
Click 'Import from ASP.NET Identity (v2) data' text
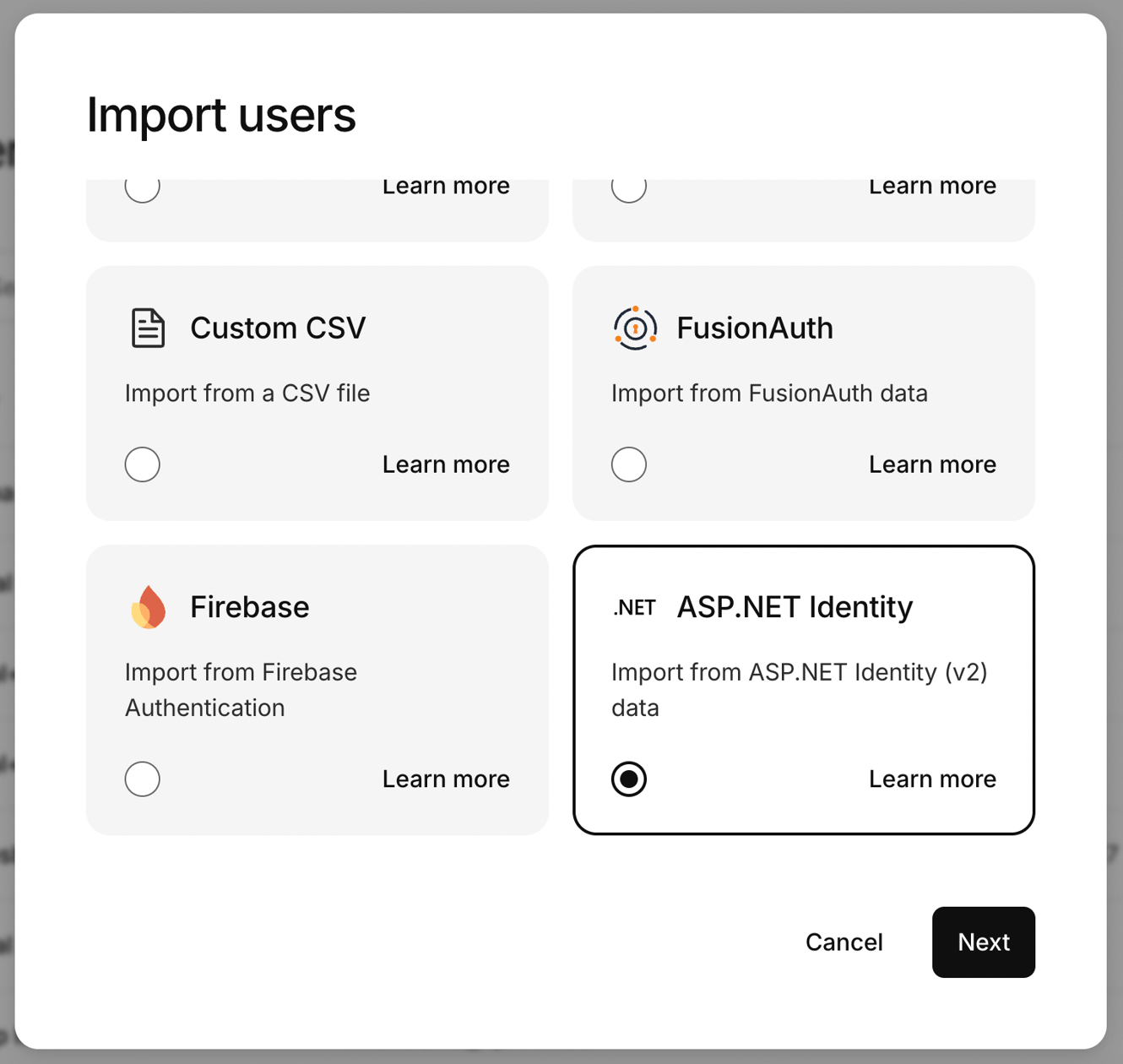pos(799,690)
